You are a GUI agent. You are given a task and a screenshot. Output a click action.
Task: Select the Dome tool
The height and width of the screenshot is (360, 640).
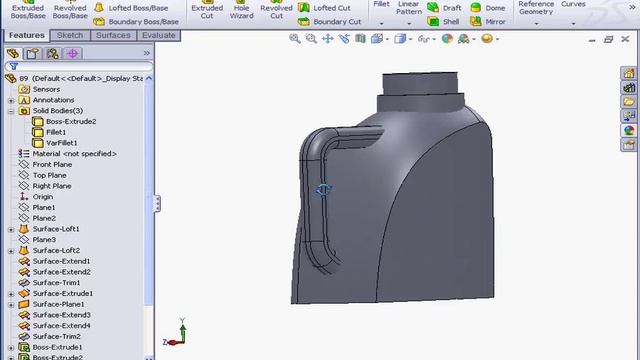click(488, 8)
